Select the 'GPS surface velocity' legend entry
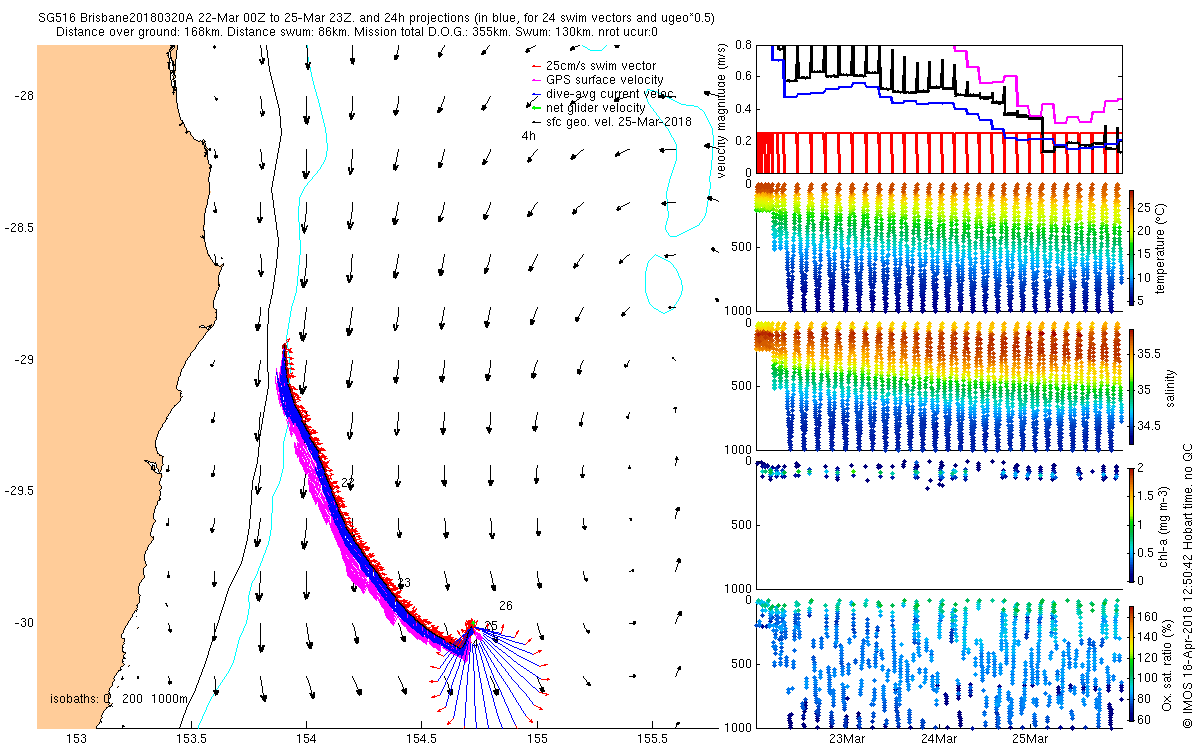 (597, 80)
